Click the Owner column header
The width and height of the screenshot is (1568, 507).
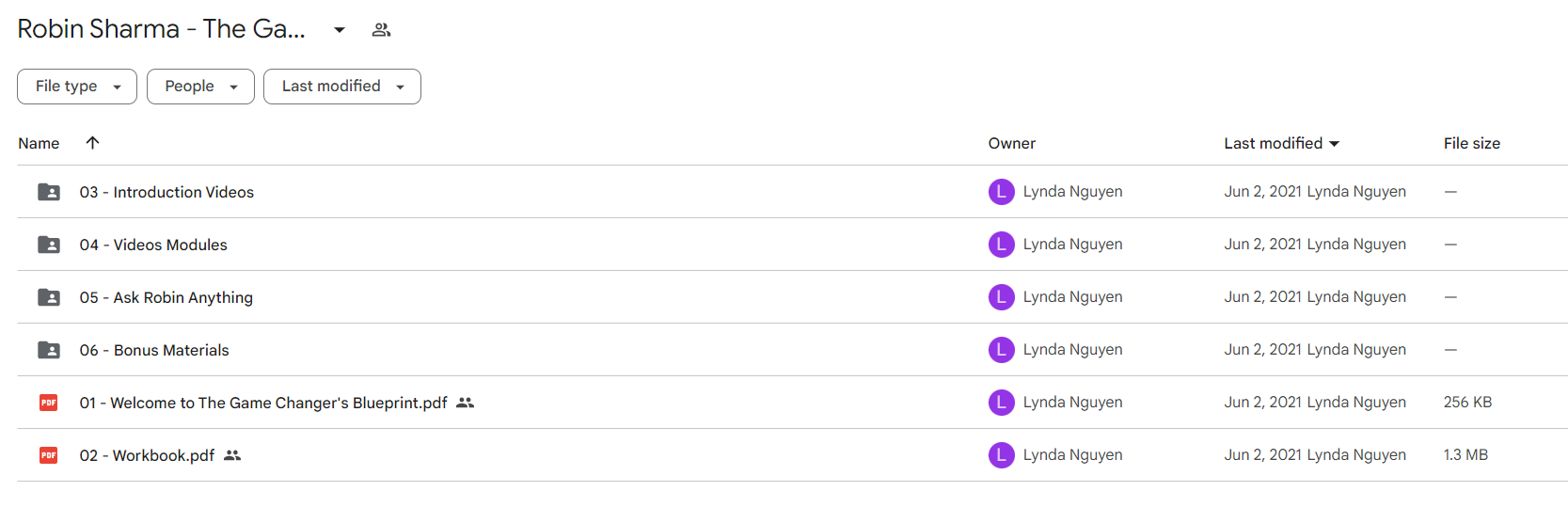1012,144
